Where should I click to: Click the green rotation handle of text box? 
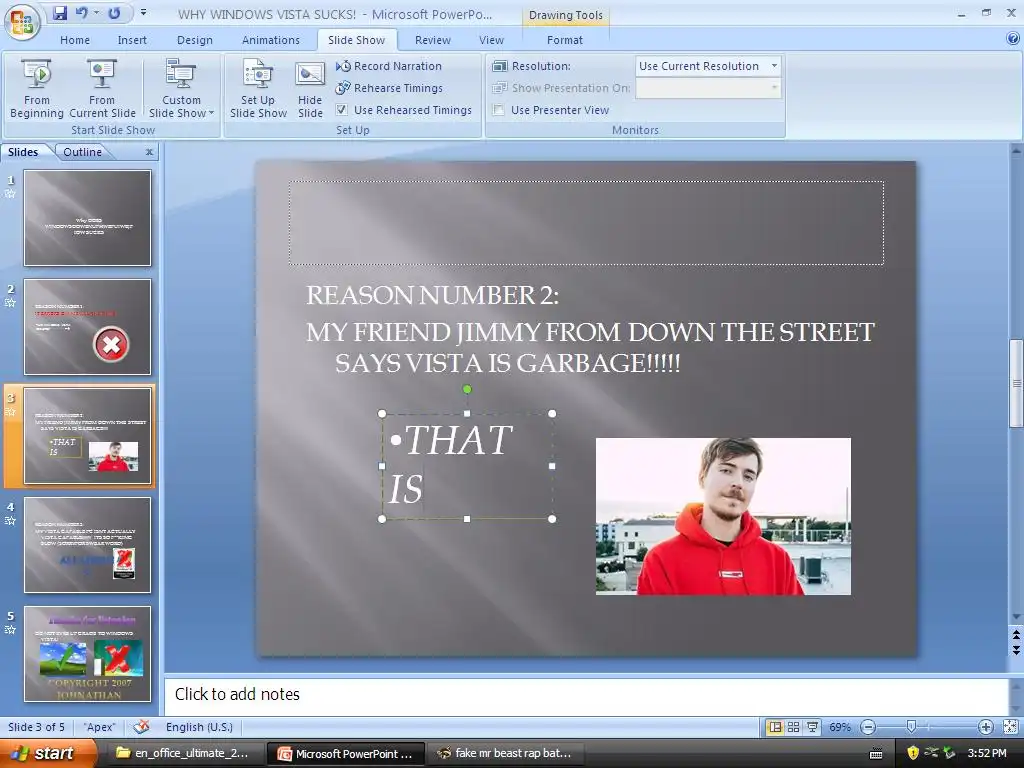tap(467, 389)
